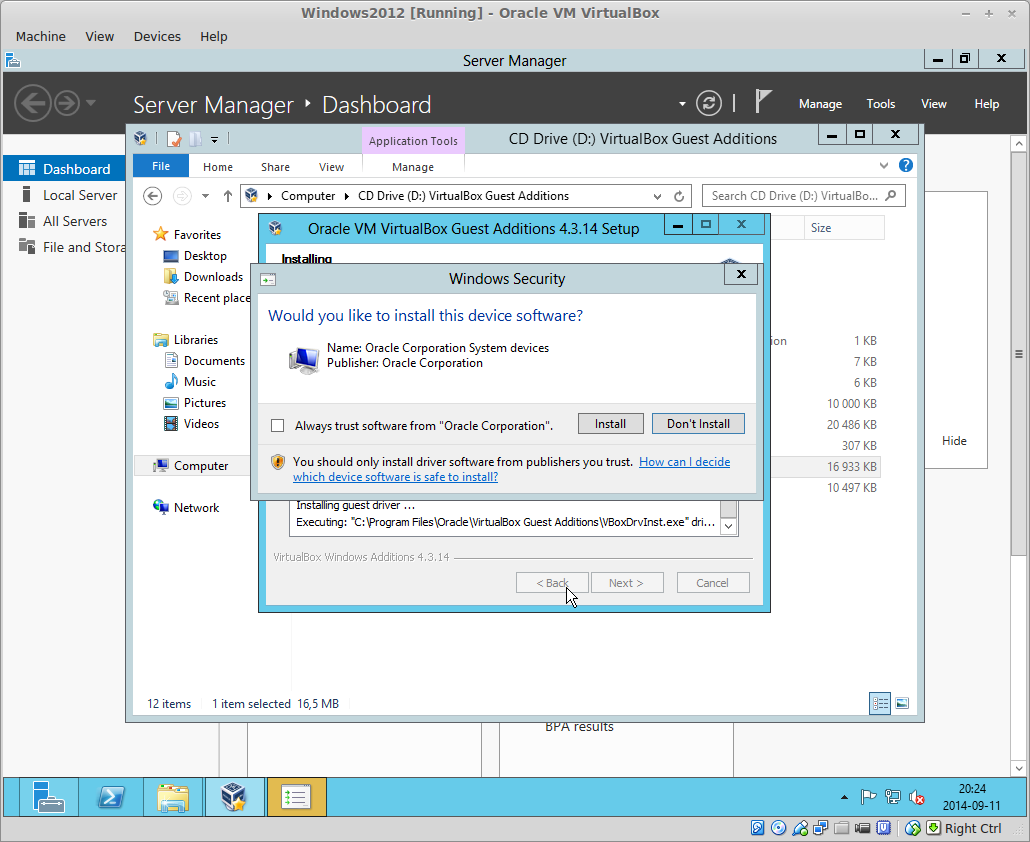
Task: Switch to details view icon
Action: click(x=880, y=703)
